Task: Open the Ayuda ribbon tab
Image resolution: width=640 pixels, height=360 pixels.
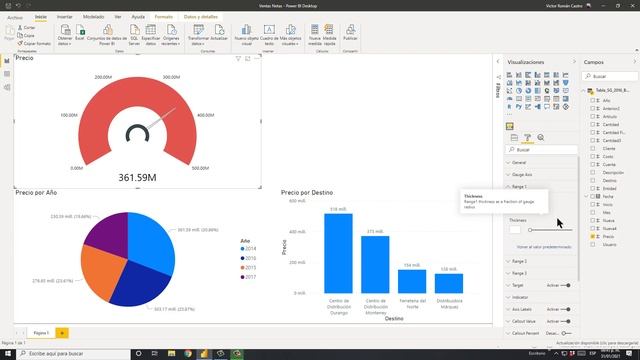Action: pos(138,17)
